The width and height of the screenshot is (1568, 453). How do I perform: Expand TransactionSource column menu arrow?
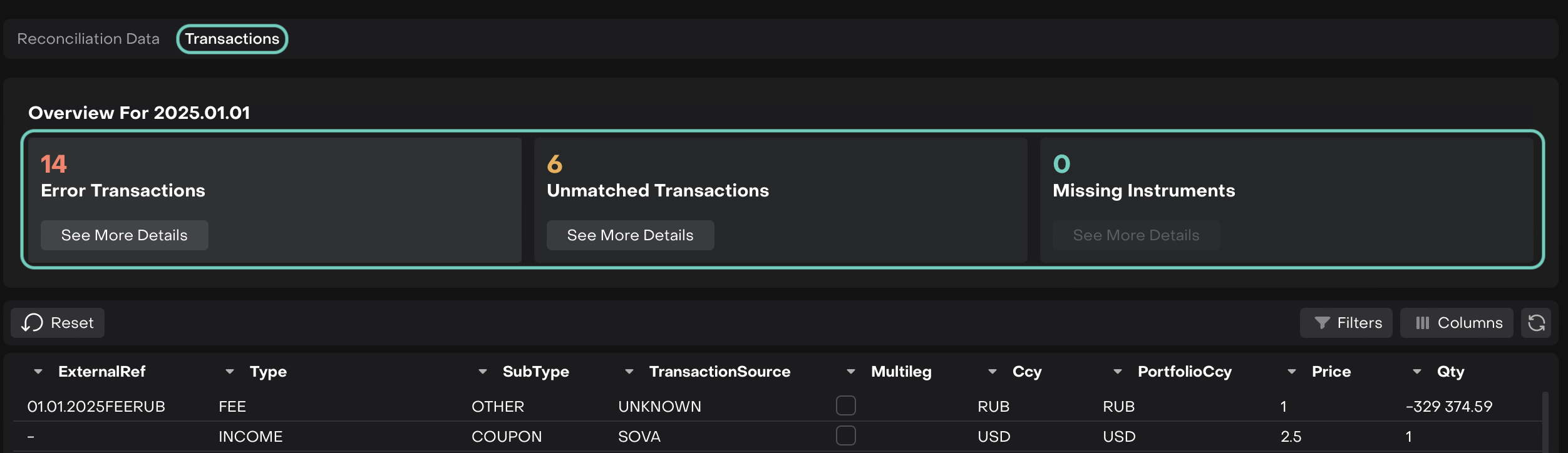pyautogui.click(x=629, y=372)
